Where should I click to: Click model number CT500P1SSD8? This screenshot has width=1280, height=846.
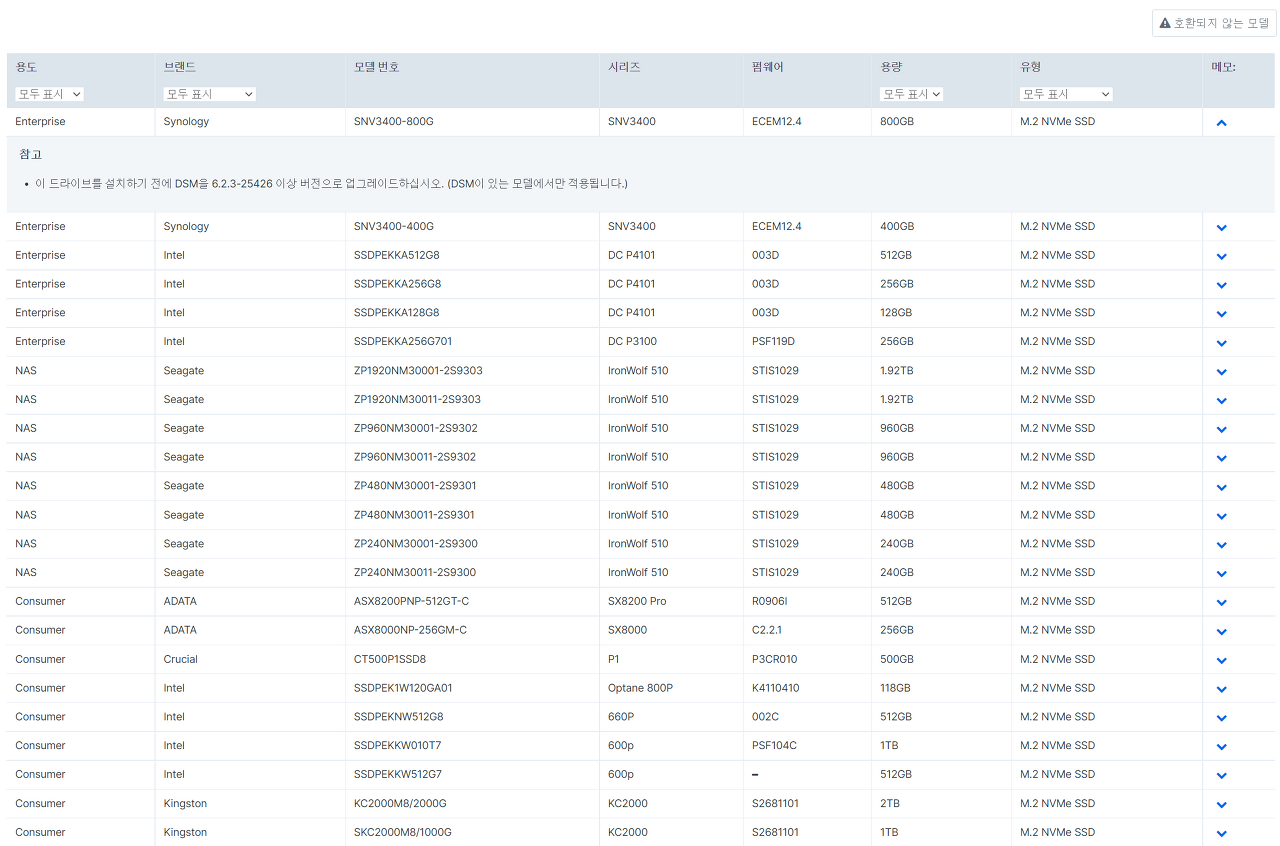390,660
